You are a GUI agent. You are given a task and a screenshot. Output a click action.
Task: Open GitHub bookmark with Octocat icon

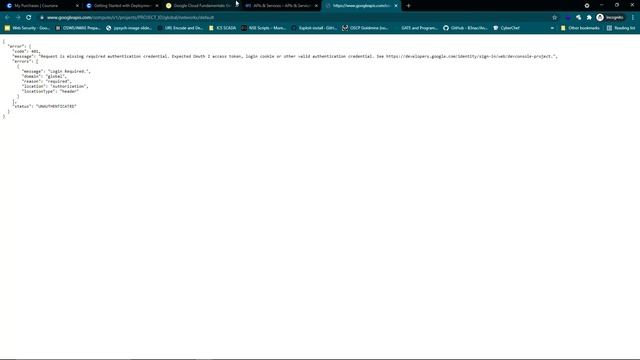point(465,28)
